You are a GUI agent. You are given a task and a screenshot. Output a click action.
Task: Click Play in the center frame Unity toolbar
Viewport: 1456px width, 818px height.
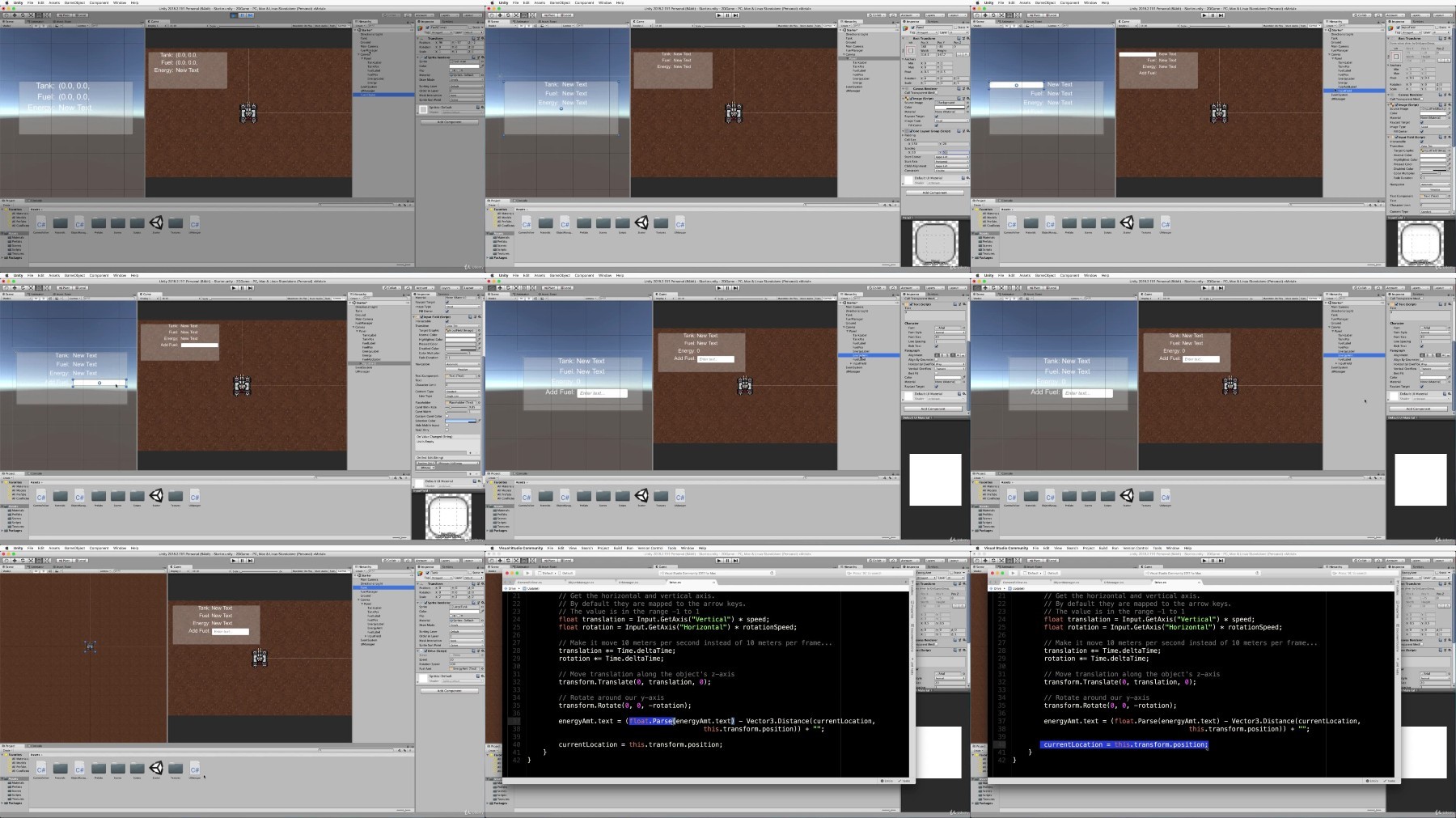click(719, 287)
